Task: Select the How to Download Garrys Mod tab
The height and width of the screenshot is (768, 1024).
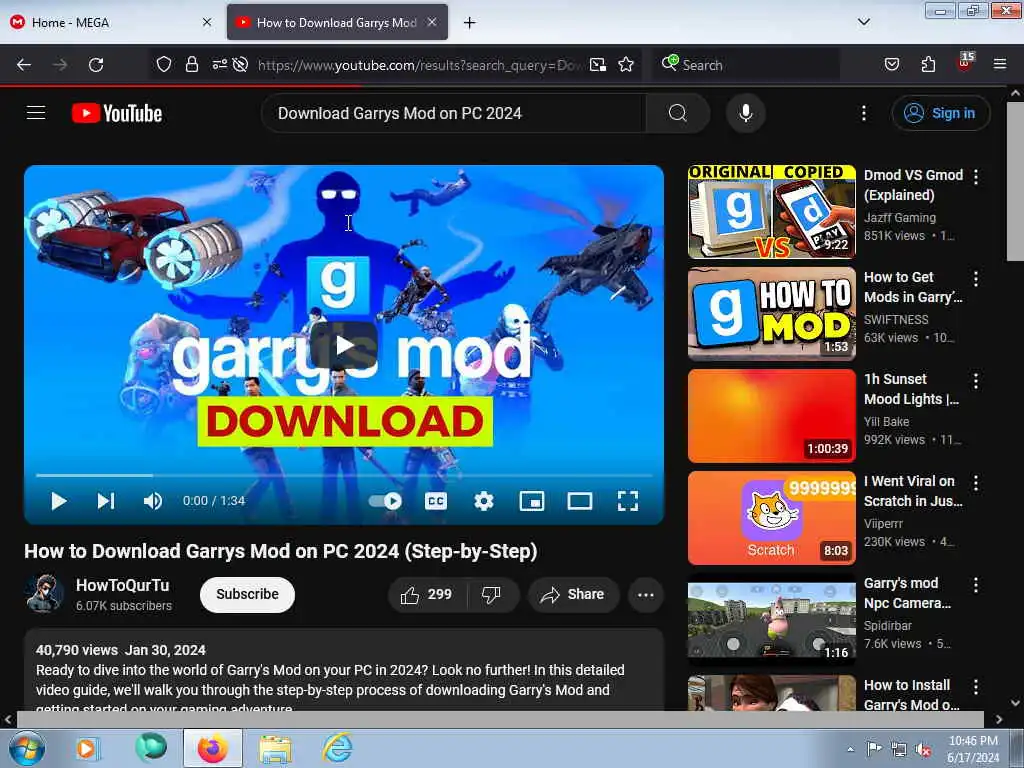Action: coord(338,22)
